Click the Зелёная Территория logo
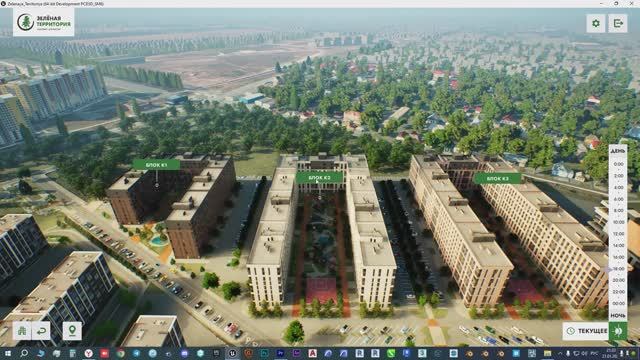Image resolution: width=640 pixels, height=360 pixels. 44,22
